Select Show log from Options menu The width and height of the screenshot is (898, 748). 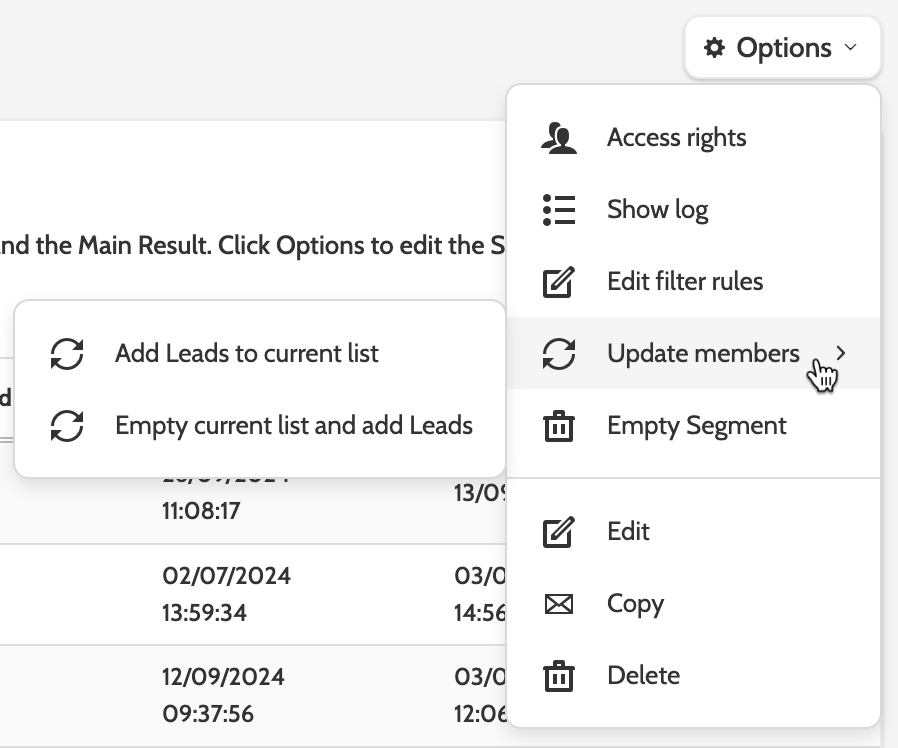[x=657, y=210]
